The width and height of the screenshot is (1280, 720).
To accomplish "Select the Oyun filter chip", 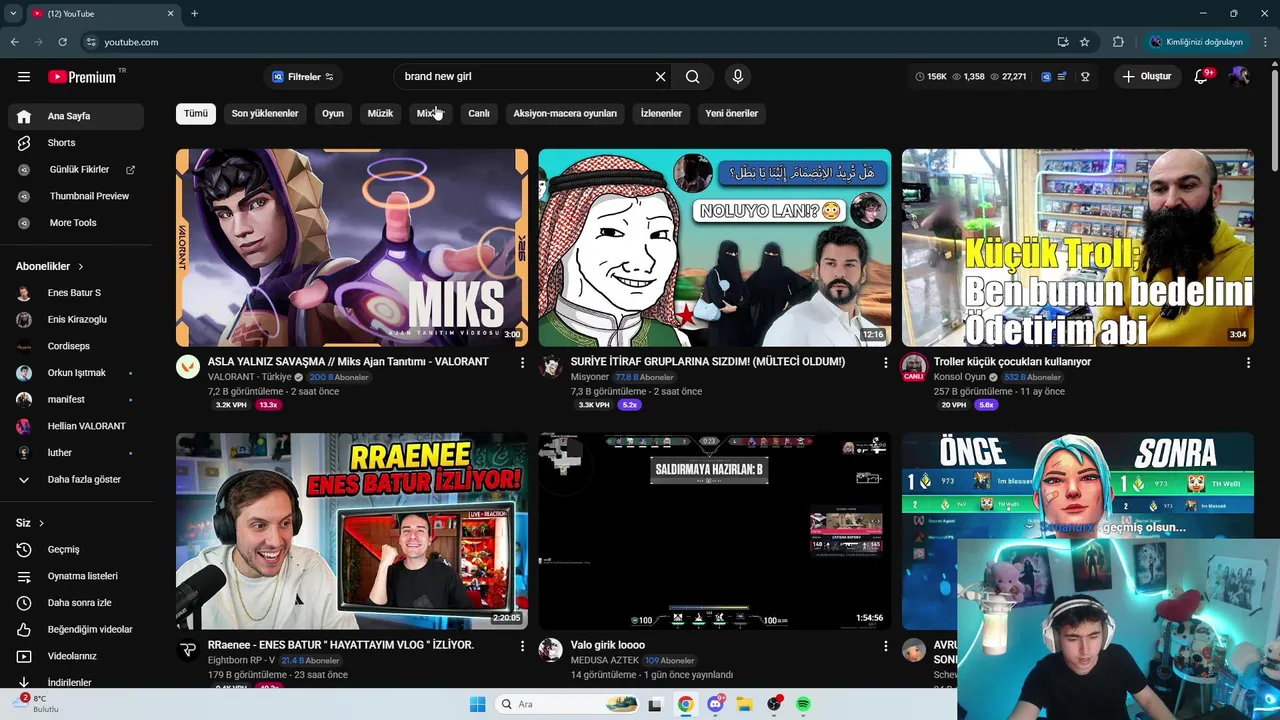I will (x=333, y=114).
